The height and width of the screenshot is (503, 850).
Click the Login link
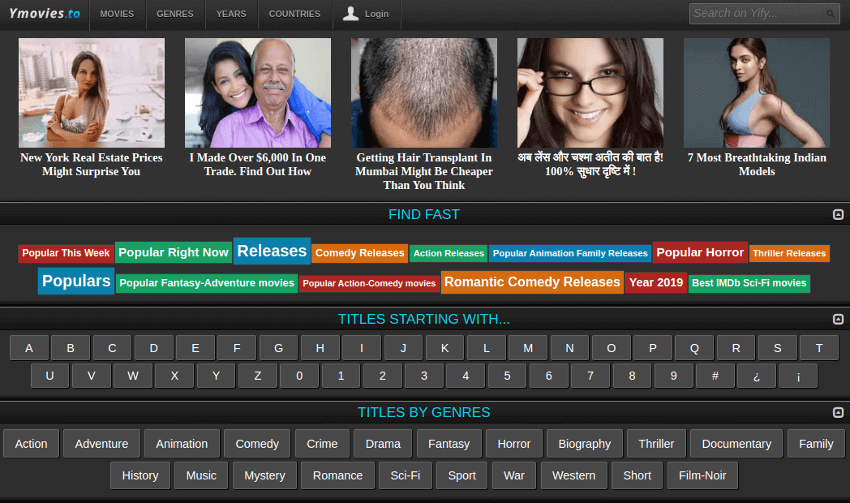coord(377,14)
